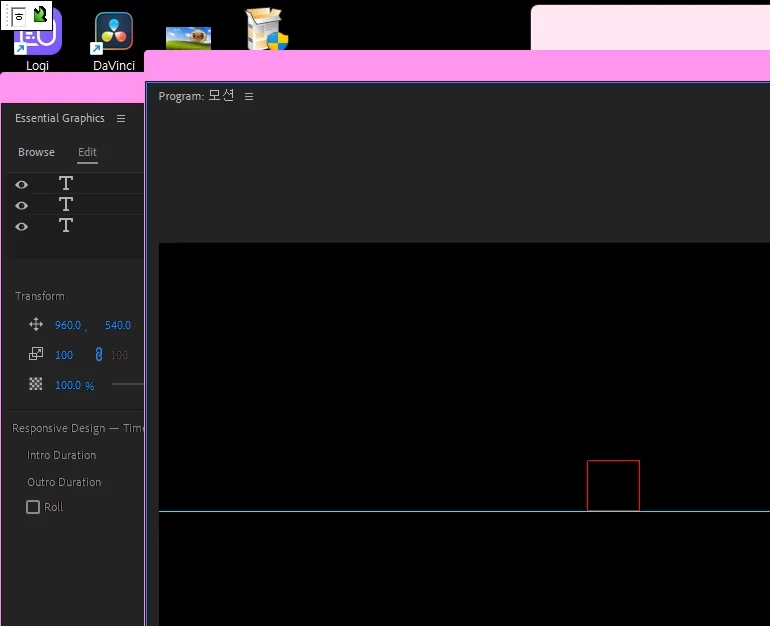This screenshot has height=626, width=770.
Task: Click the position move icon in Transform
Action: tap(36, 325)
